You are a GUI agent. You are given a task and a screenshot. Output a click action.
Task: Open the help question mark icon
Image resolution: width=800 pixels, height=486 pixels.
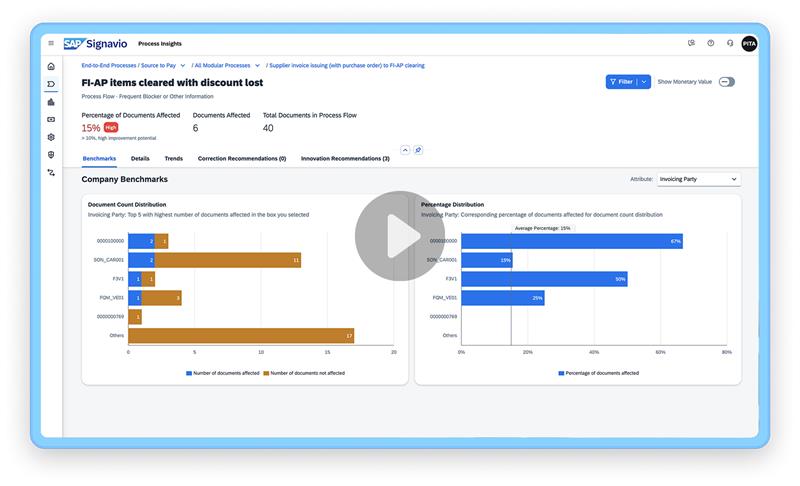coord(711,43)
